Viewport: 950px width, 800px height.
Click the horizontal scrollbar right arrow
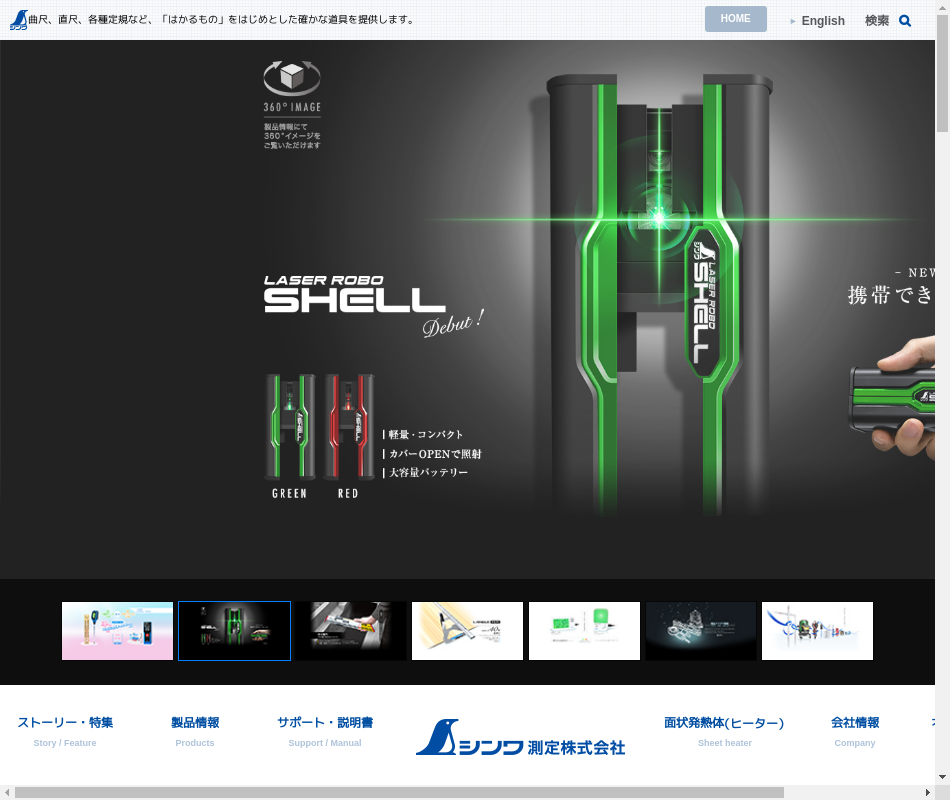(x=927, y=792)
